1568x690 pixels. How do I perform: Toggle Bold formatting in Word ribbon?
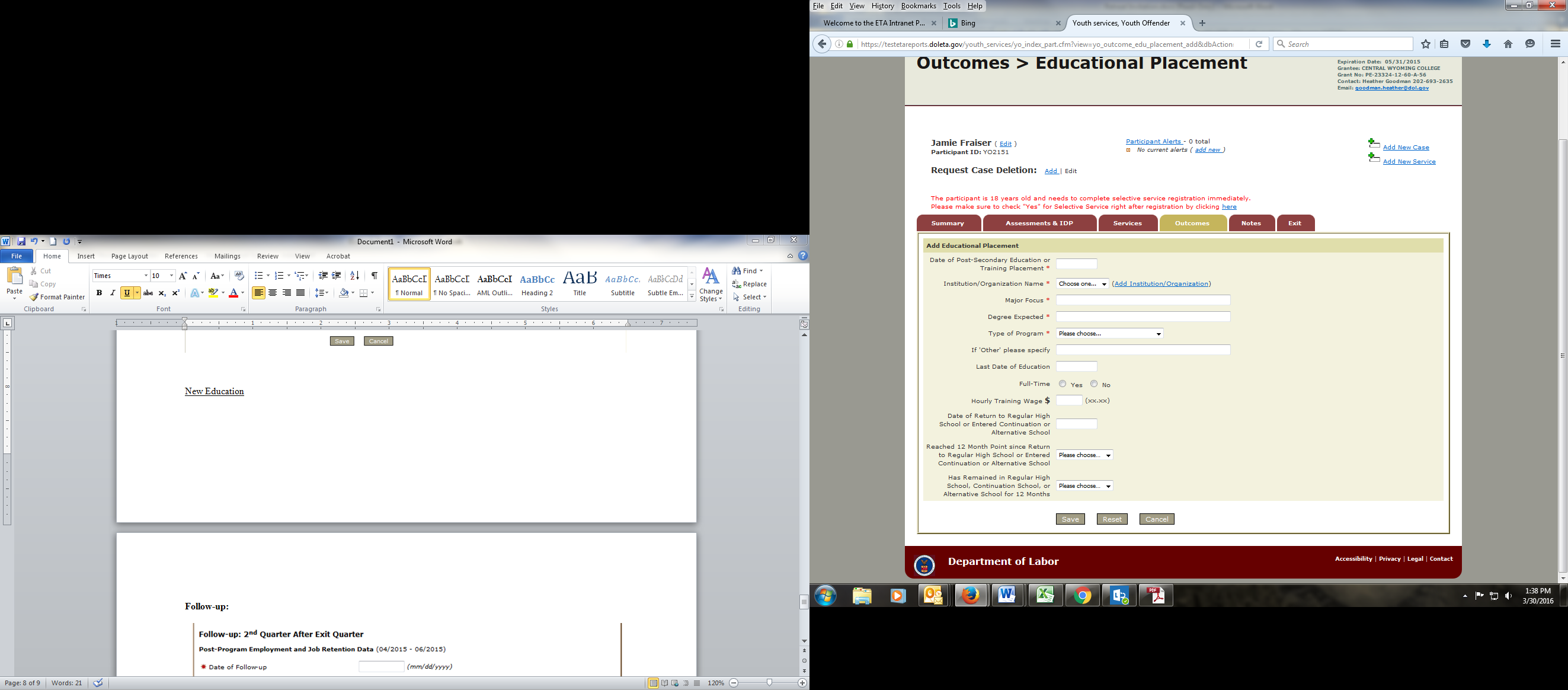(x=99, y=293)
